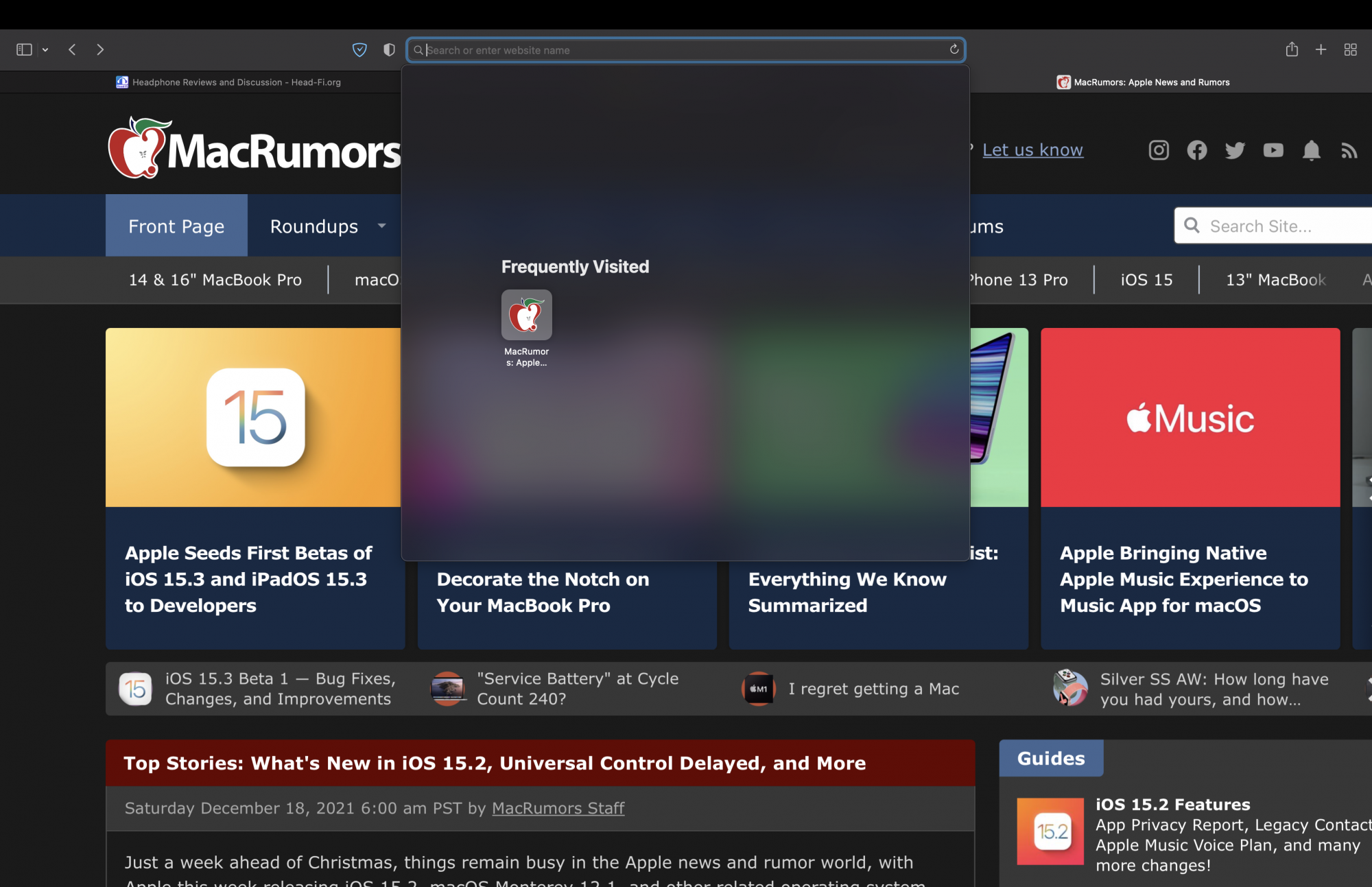Image resolution: width=1372 pixels, height=887 pixels.
Task: Click the Front Page navigation tab
Action: (176, 226)
